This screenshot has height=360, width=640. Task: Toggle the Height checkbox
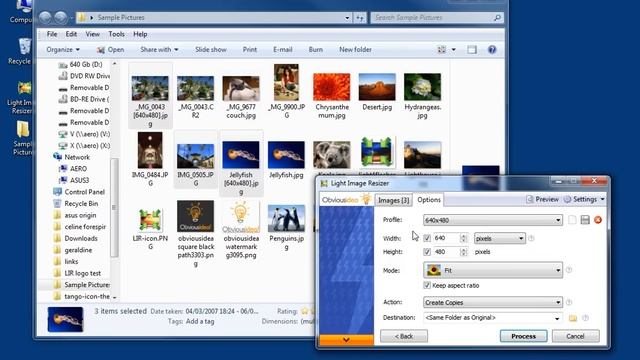[x=427, y=252]
